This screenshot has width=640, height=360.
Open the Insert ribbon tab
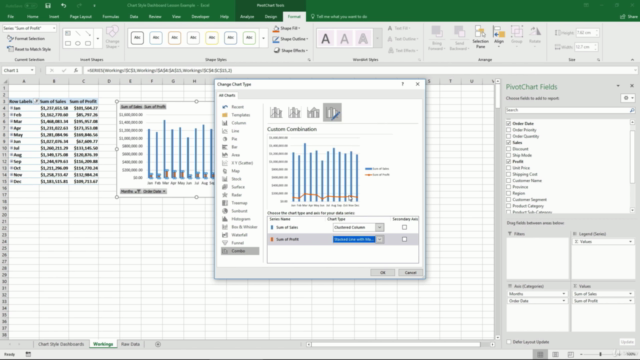[54, 17]
